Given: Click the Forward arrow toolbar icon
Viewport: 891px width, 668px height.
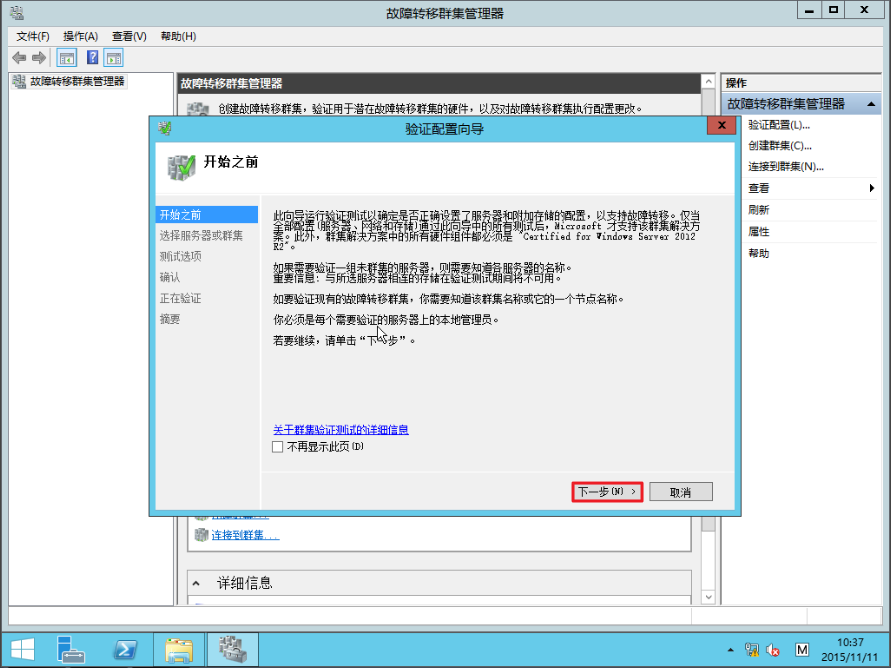Looking at the screenshot, I should pos(39,57).
